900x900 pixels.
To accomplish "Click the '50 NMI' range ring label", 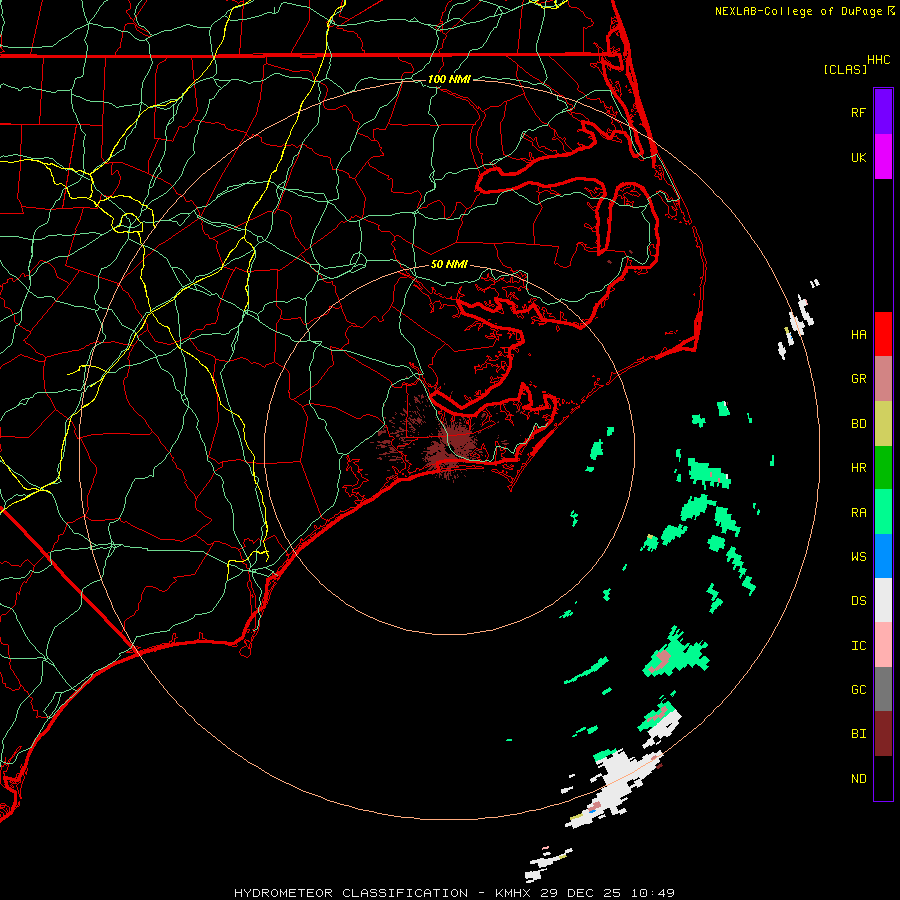I will 449,264.
